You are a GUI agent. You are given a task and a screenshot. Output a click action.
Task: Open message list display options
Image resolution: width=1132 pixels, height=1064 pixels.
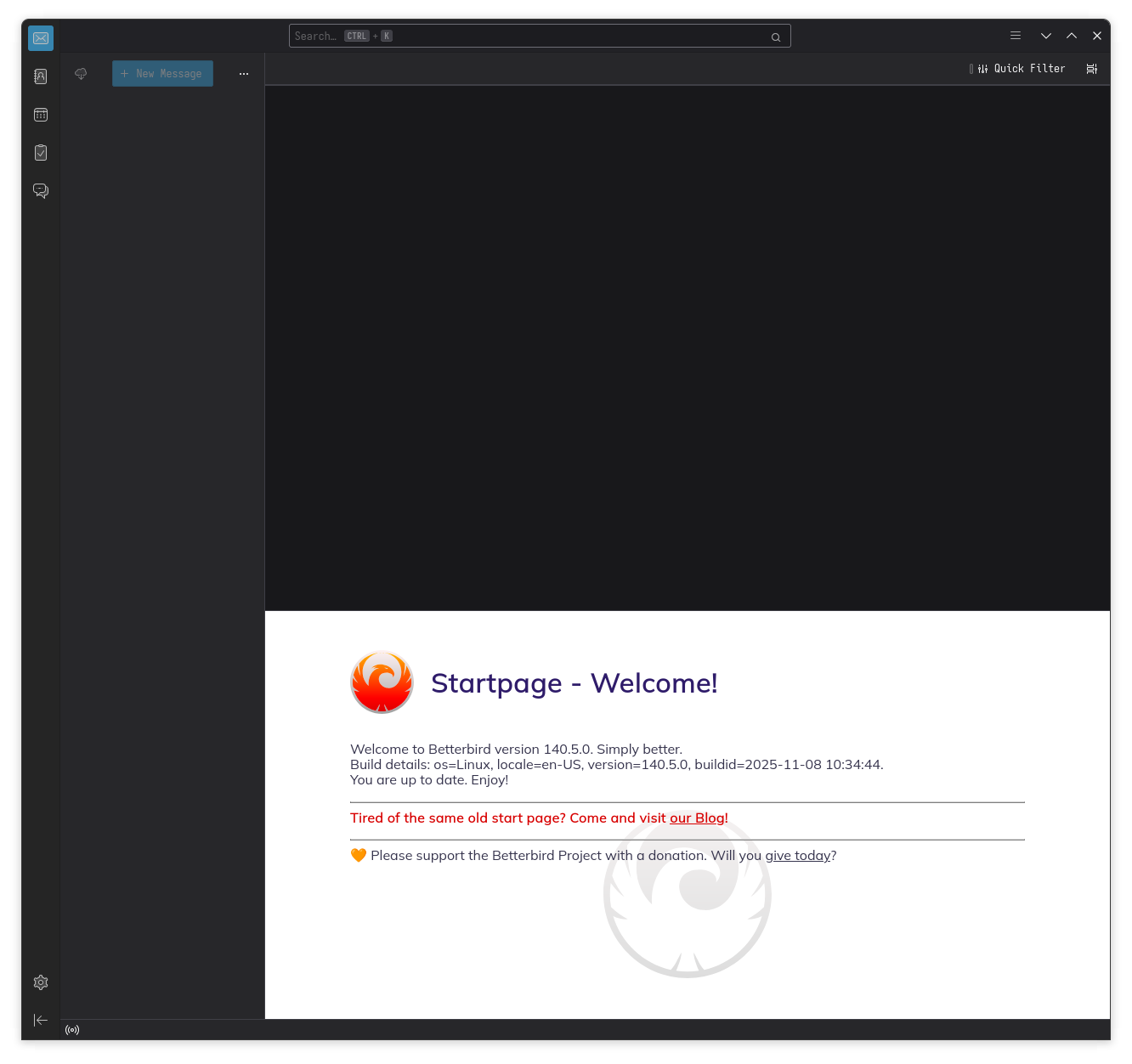pos(1092,69)
